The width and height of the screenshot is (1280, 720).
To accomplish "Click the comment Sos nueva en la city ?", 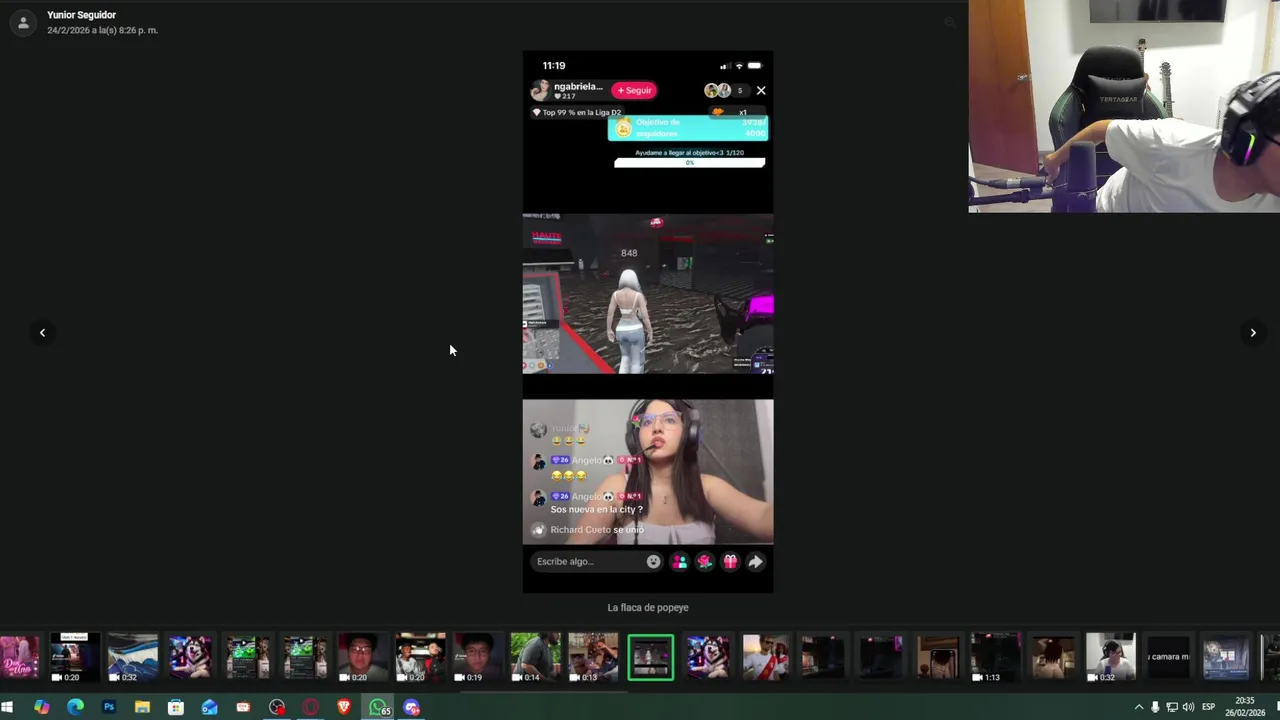I will 596,509.
